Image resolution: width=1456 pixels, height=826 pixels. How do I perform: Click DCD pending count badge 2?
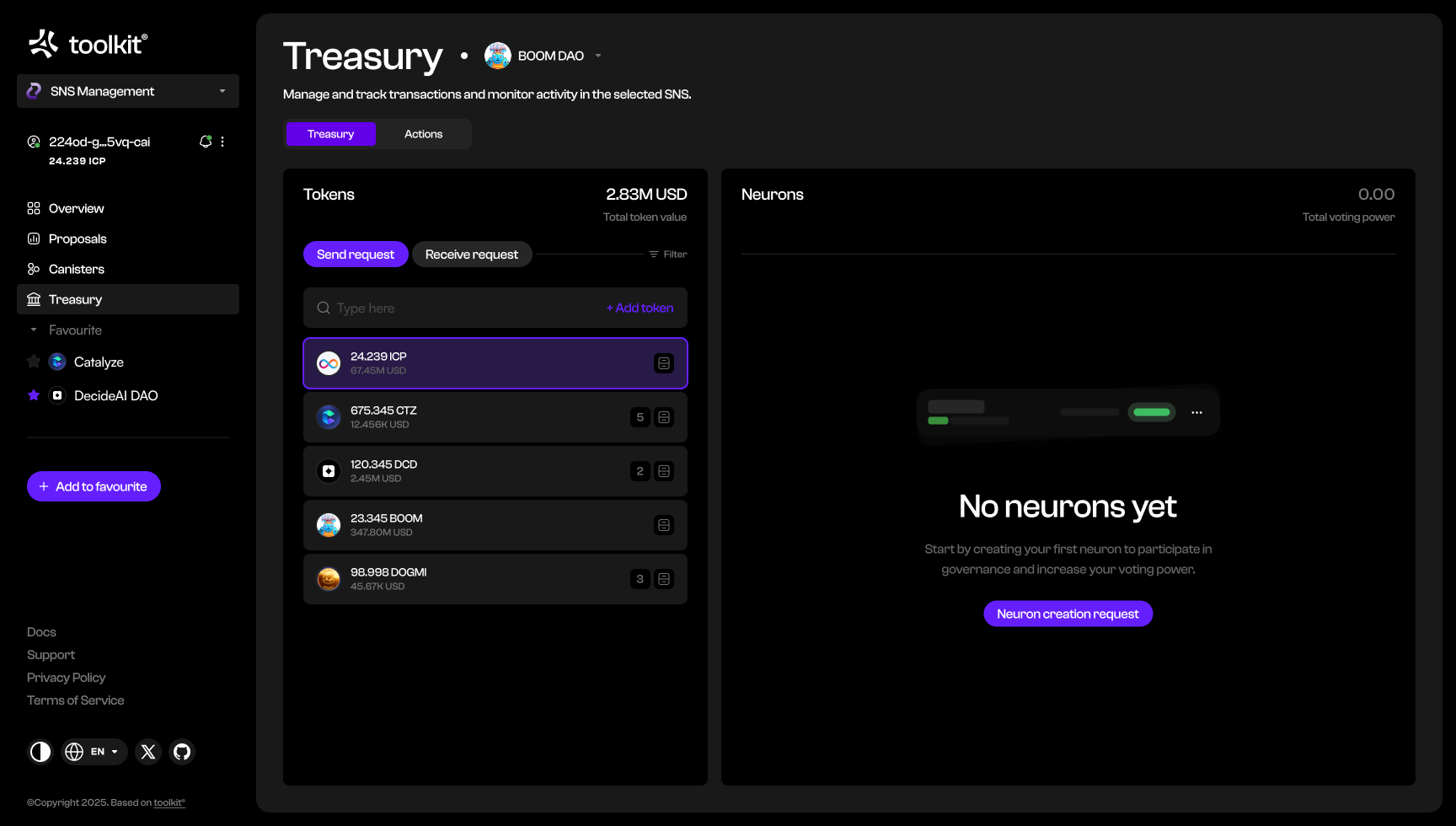coord(640,471)
